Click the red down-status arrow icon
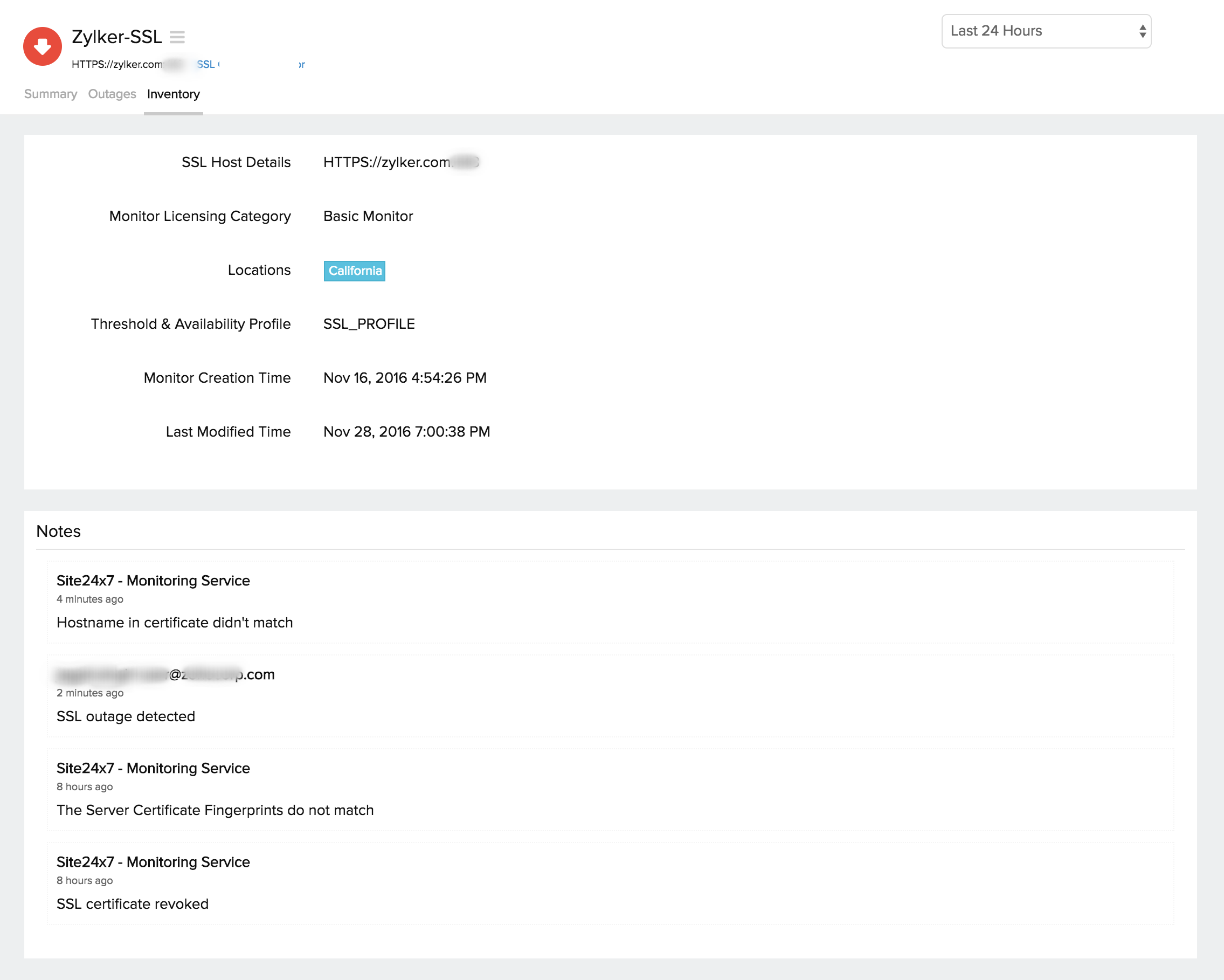 42,46
